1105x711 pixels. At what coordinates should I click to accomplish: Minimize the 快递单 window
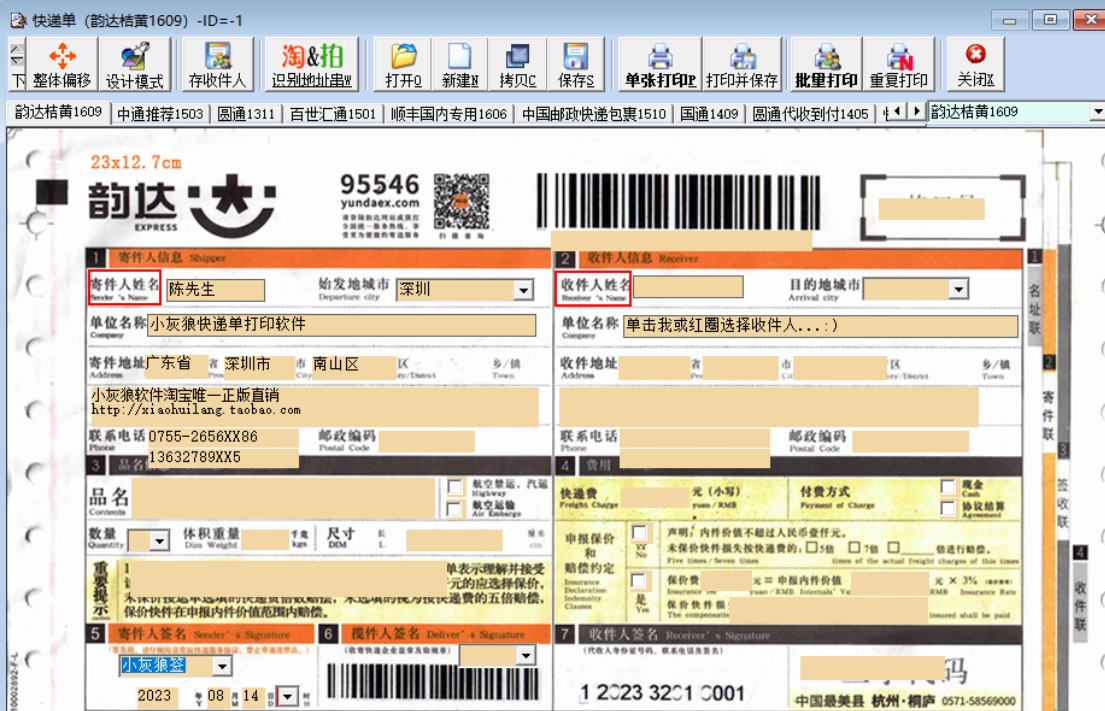point(1010,20)
